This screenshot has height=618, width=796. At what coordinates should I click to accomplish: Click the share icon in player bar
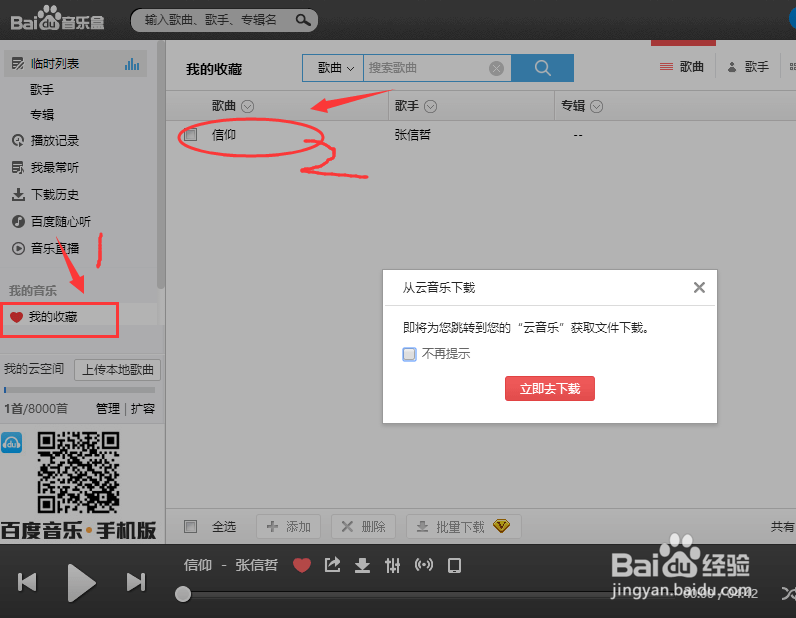pyautogui.click(x=333, y=565)
